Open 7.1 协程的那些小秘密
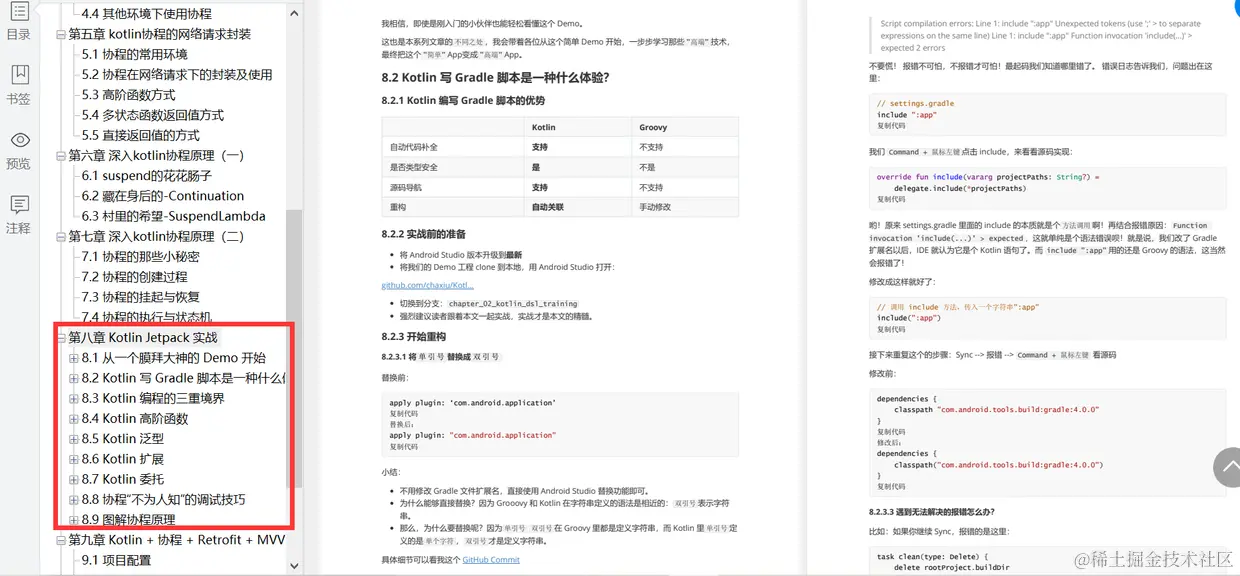1240x576 pixels. click(141, 256)
